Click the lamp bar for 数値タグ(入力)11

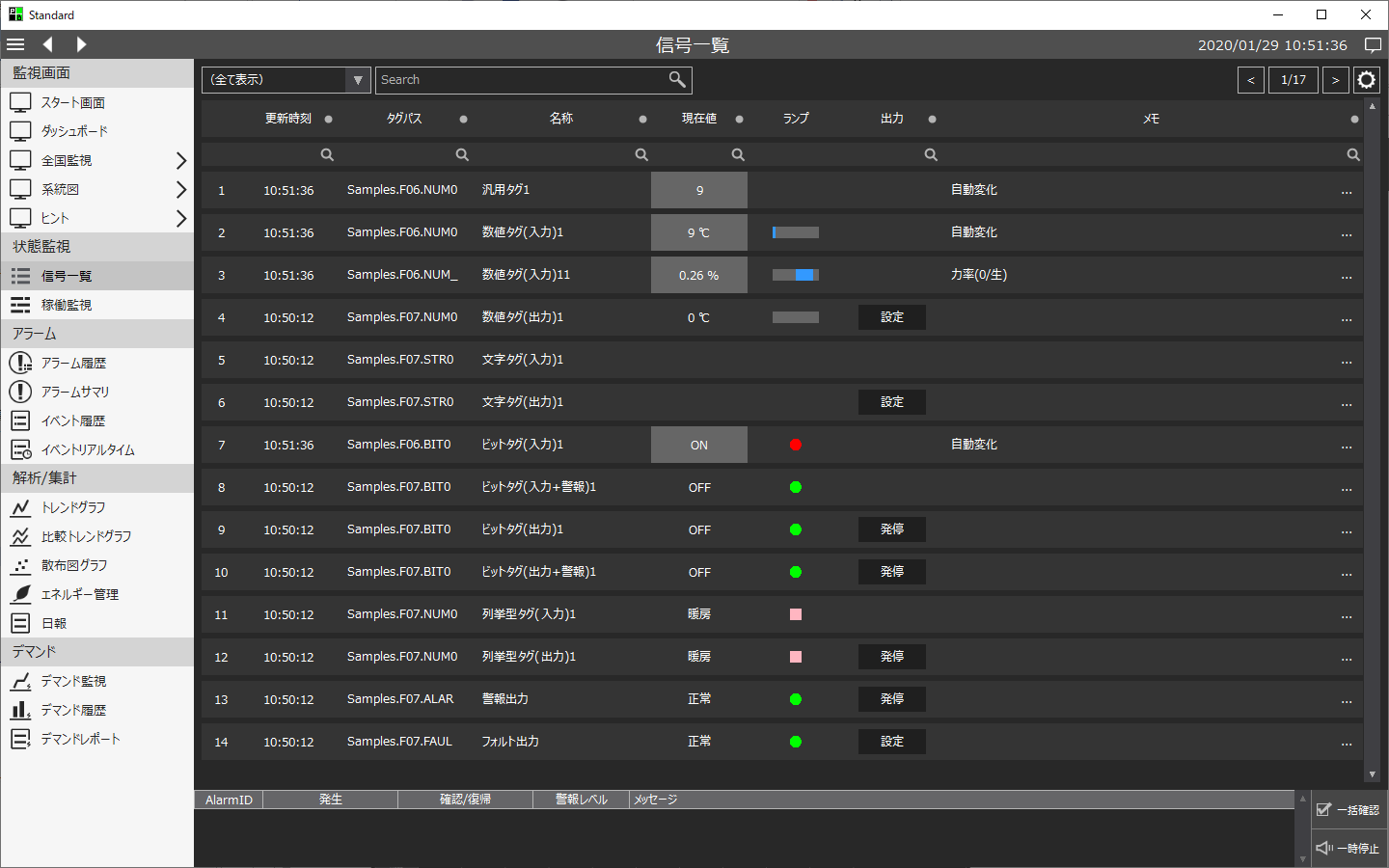(x=795, y=275)
